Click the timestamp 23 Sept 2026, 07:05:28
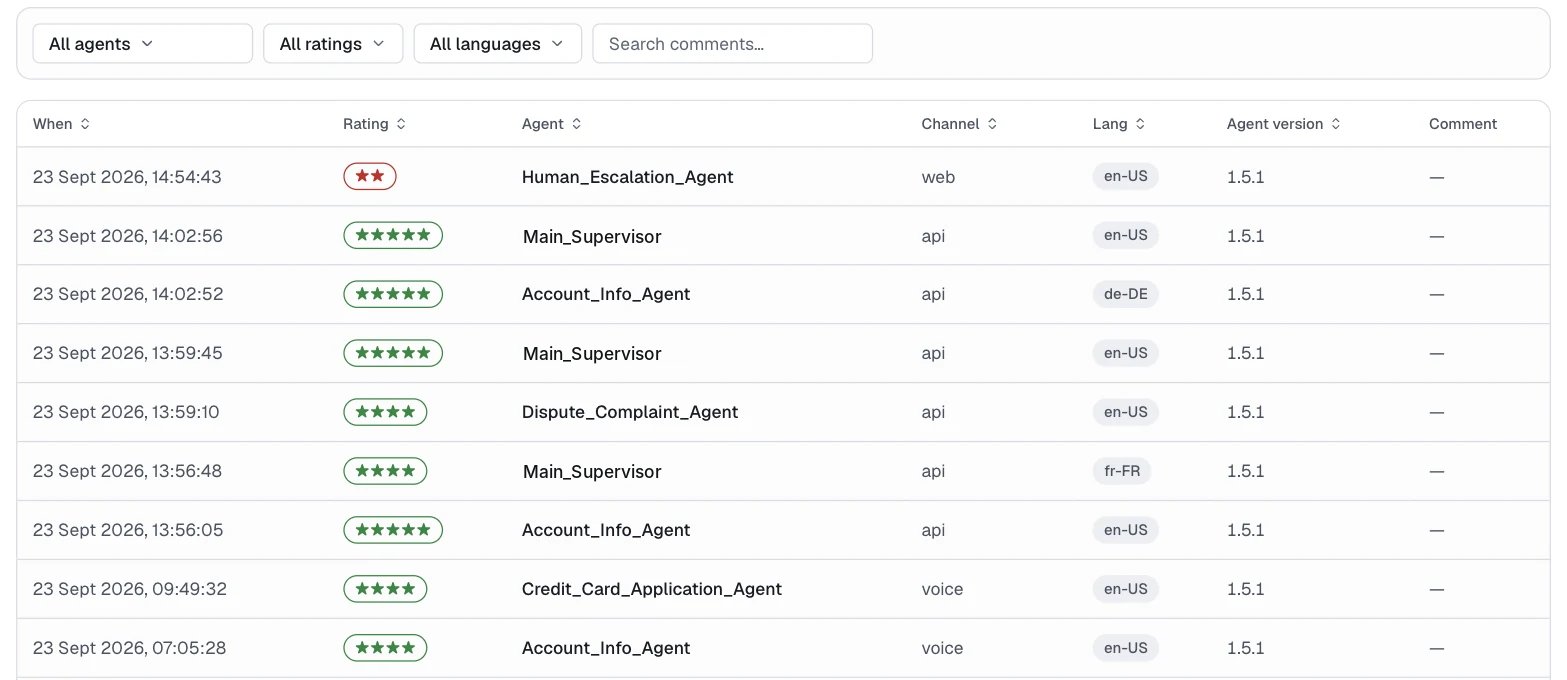 coord(130,648)
